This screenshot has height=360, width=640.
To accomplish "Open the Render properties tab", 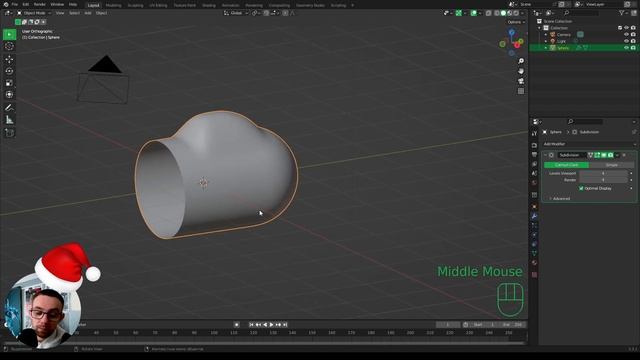I will coord(534,145).
